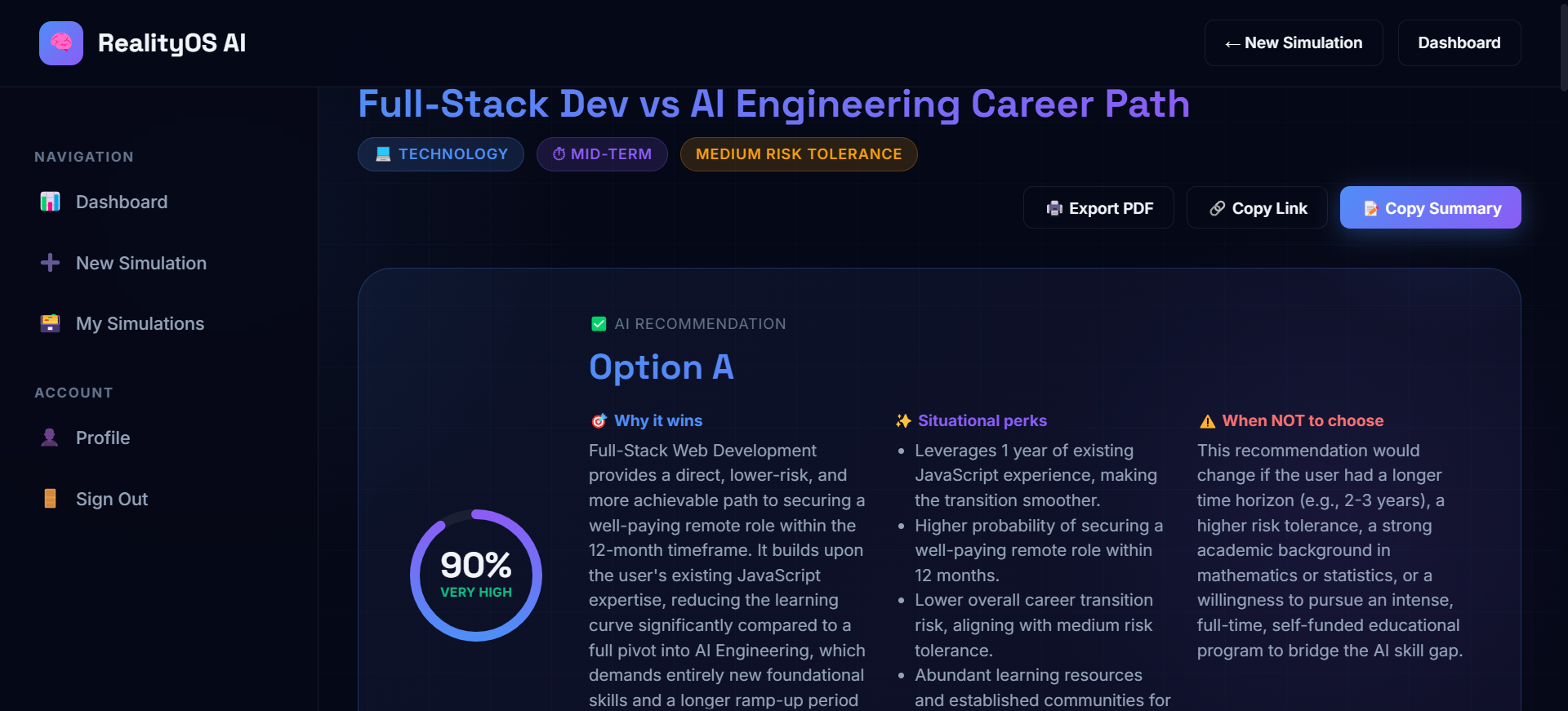Viewport: 1568px width, 711px height.
Task: Click the printer icon on Export PDF
Action: click(x=1054, y=208)
